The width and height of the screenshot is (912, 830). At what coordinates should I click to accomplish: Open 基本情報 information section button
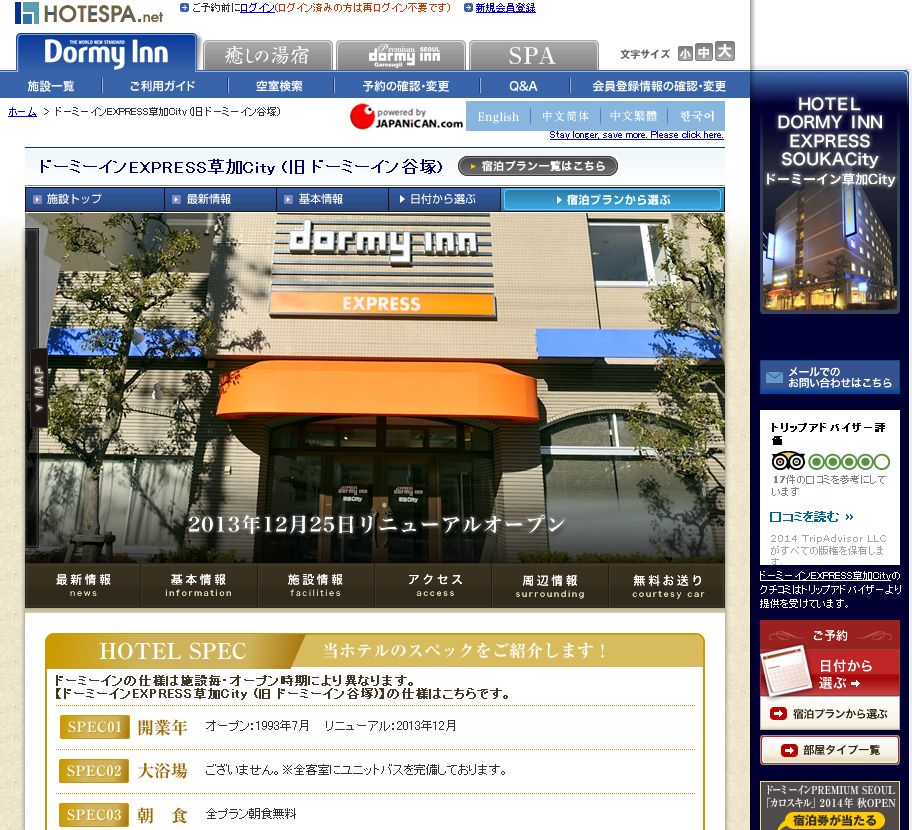point(199,586)
